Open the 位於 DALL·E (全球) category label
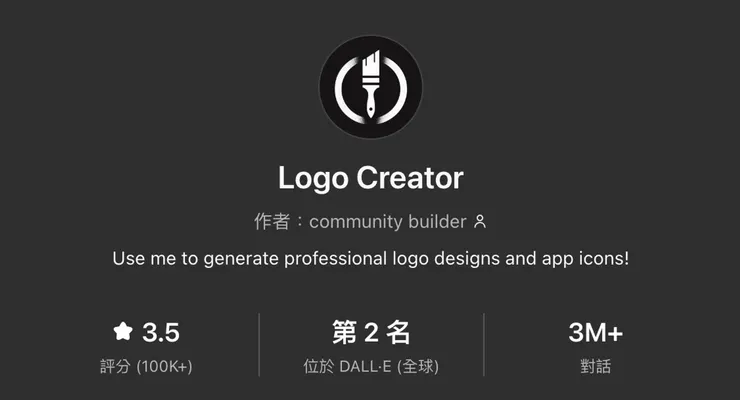740x400 pixels. [371, 366]
